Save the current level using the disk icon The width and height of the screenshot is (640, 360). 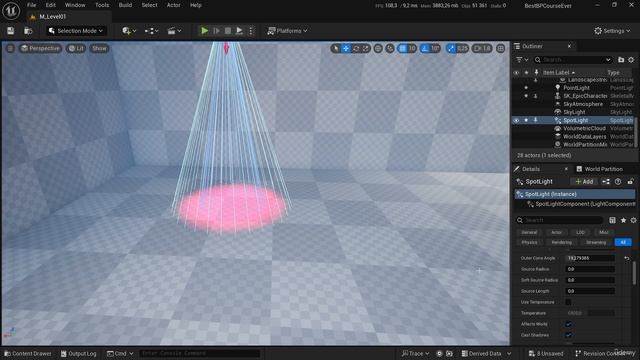tap(11, 31)
